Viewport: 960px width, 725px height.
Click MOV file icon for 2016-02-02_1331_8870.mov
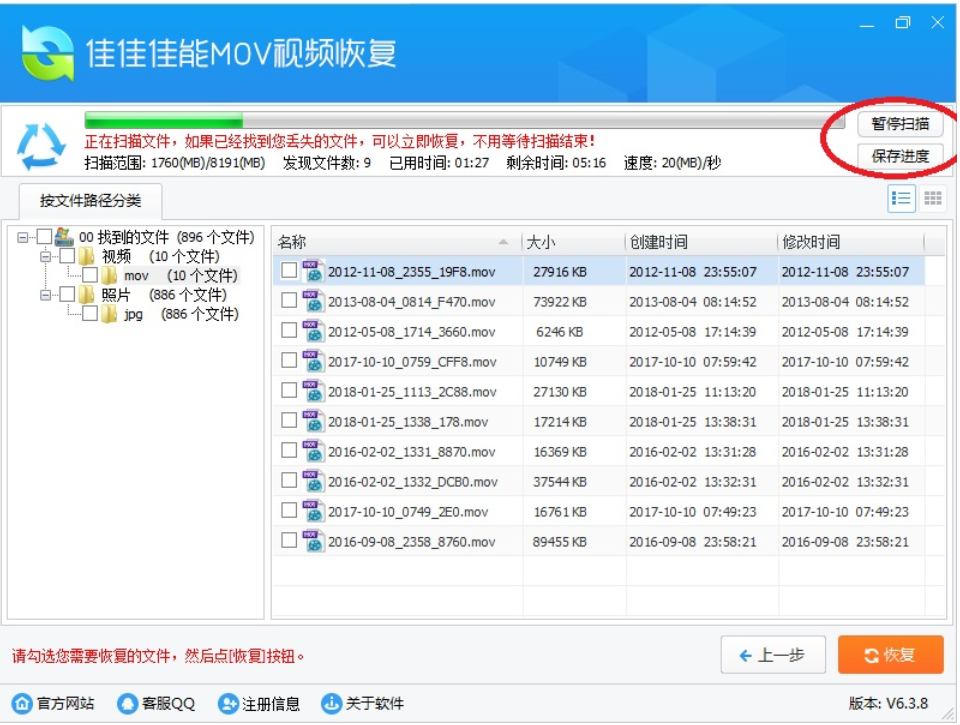coord(313,451)
